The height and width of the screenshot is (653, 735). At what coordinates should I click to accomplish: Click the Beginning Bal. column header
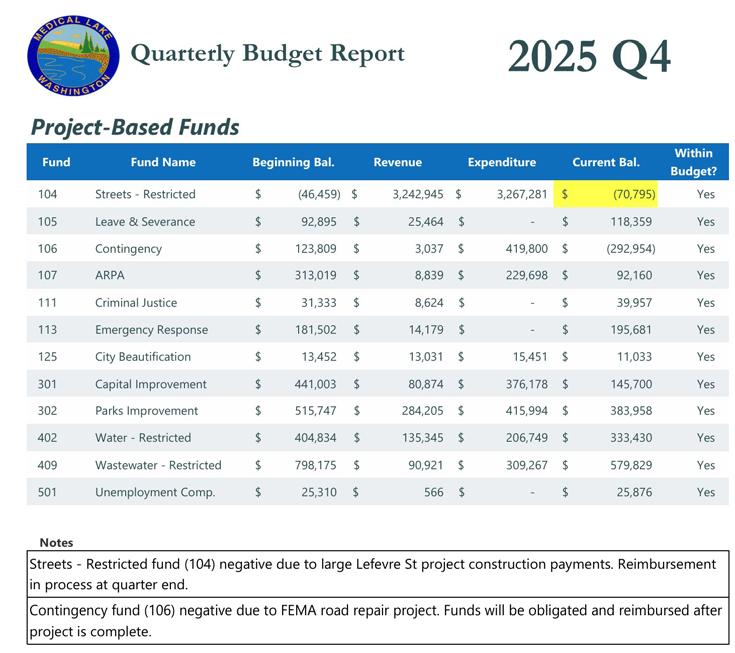coord(293,162)
